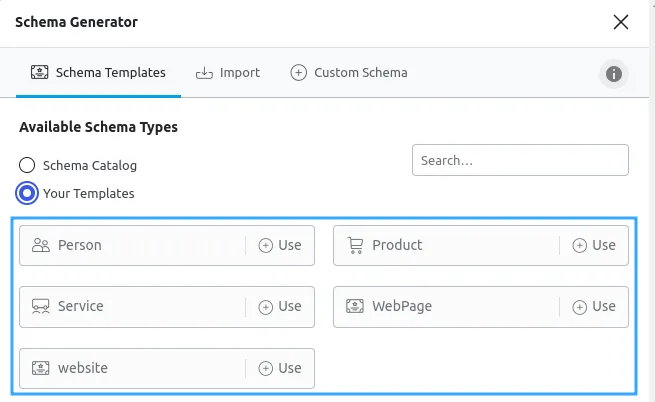The image size is (655, 402).
Task: Switch to the Import tab
Action: pyautogui.click(x=228, y=73)
